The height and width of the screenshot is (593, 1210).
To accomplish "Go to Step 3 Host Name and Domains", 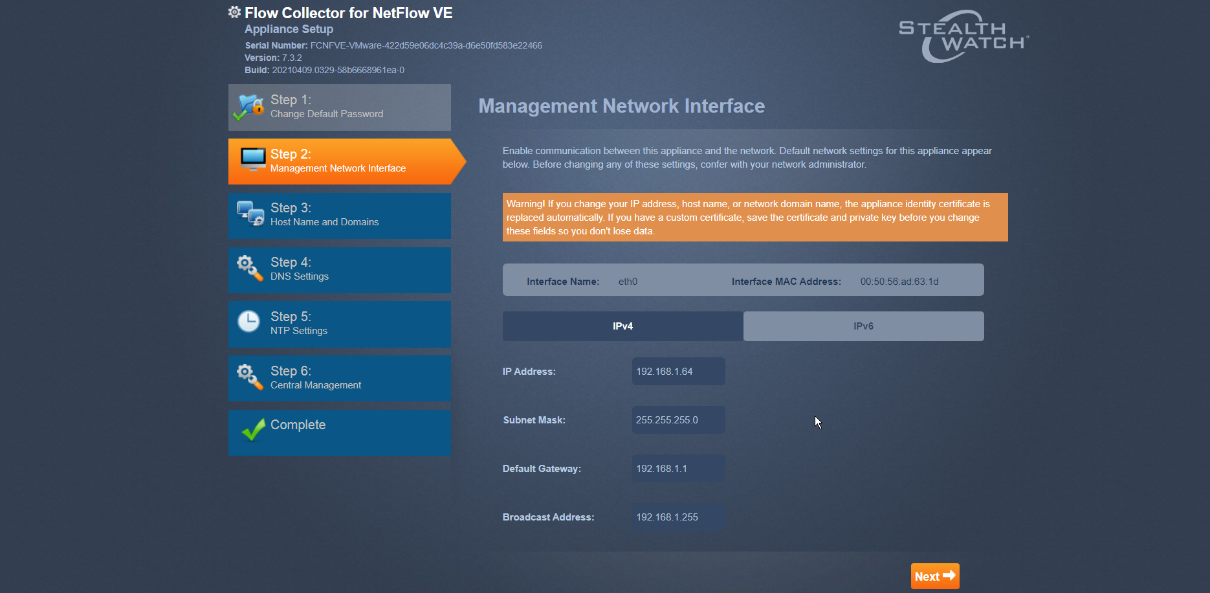I will tap(339, 215).
